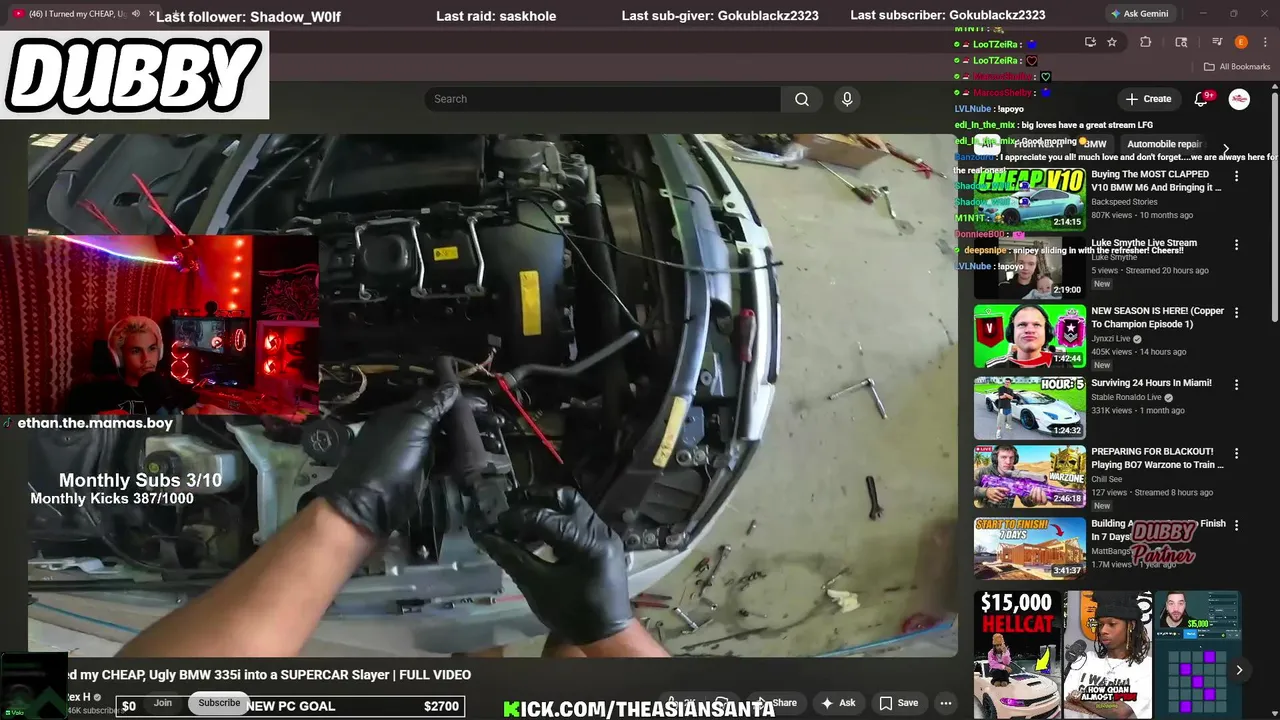Open options for V10 BMW M6 video
Screen dimensions: 1280x720
pyautogui.click(x=1236, y=176)
